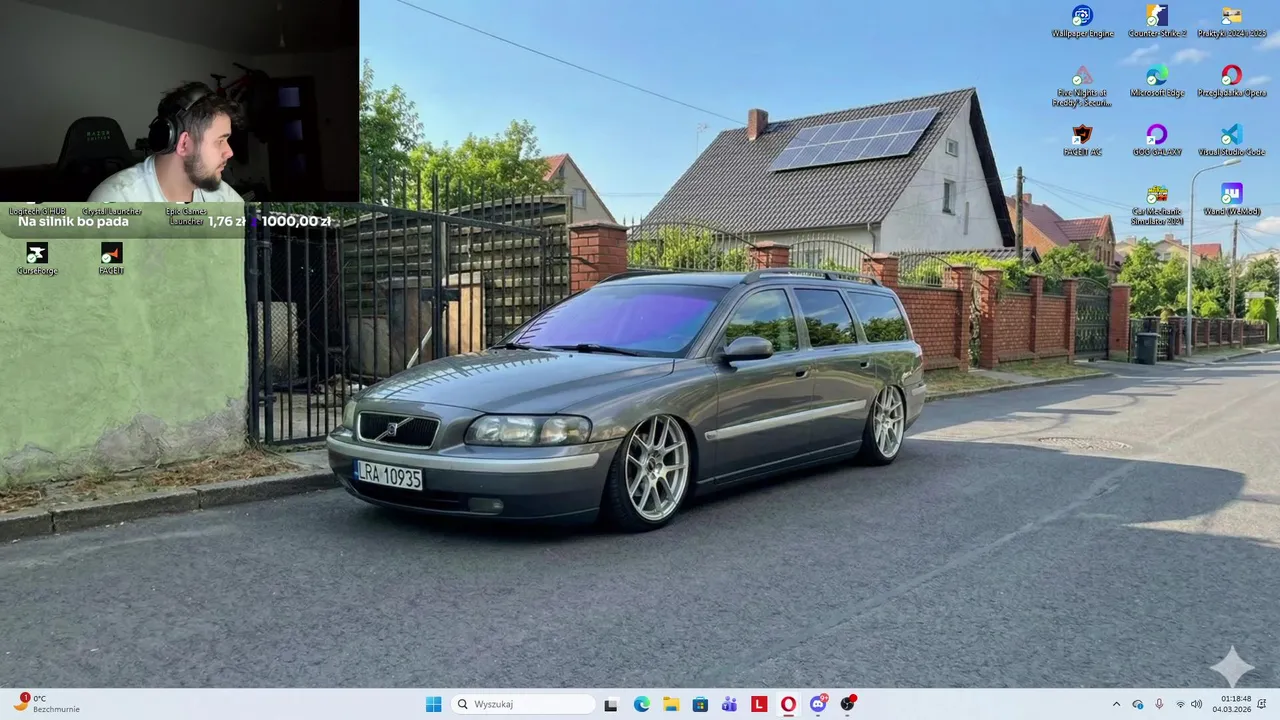Click the Wyszukaj taskbar search box
1280x720 pixels.
click(523, 704)
